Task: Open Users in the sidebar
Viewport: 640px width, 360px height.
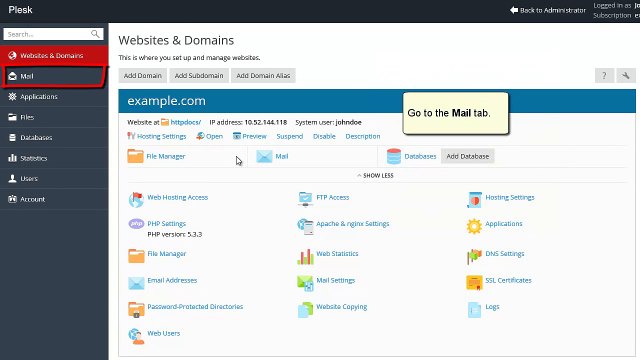Action: (54, 178)
